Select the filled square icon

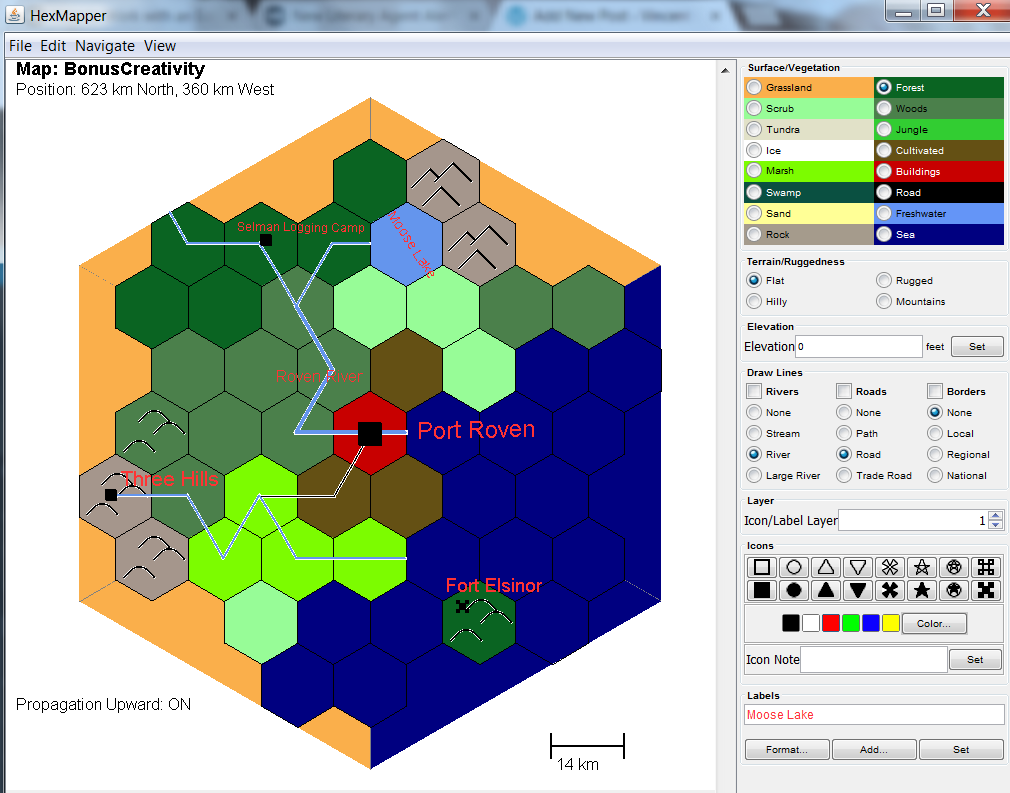[762, 590]
